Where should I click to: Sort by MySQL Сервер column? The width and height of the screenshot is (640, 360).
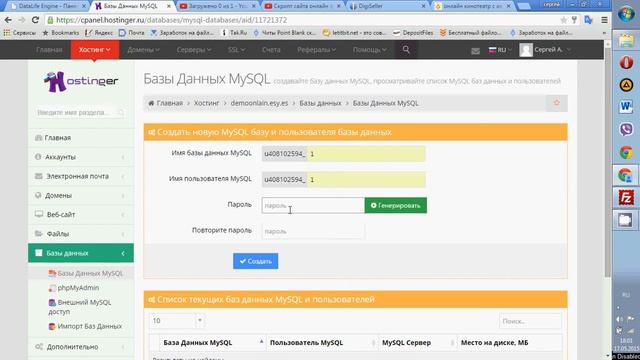[417, 343]
